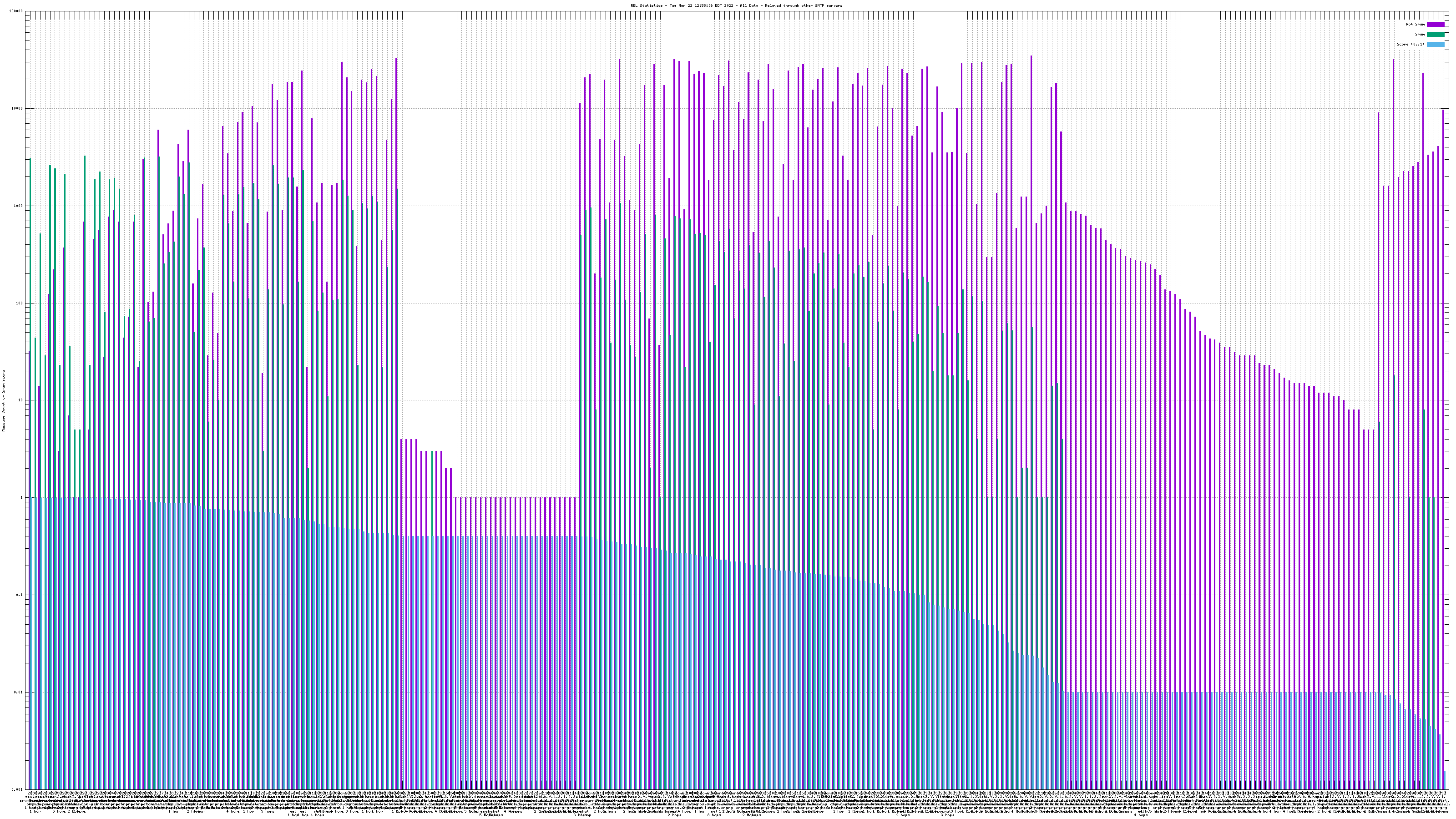Click the RBL Statistics chart title

(736, 5)
